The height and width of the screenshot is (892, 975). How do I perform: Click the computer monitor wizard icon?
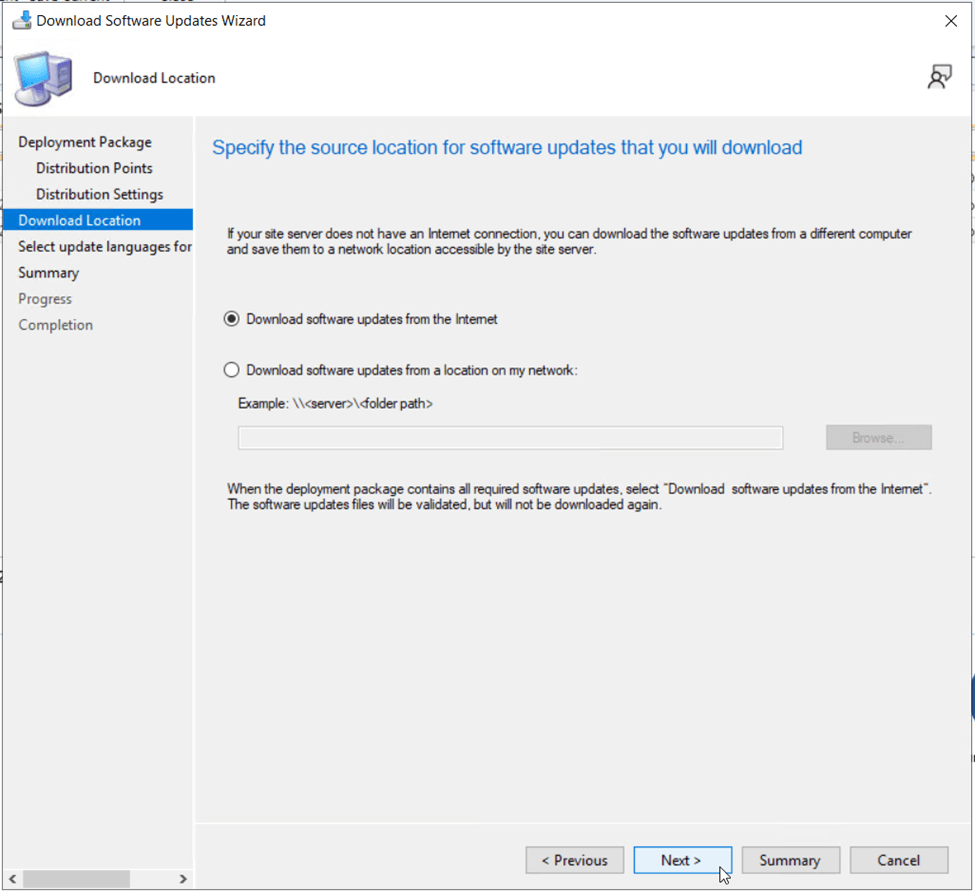[x=43, y=78]
